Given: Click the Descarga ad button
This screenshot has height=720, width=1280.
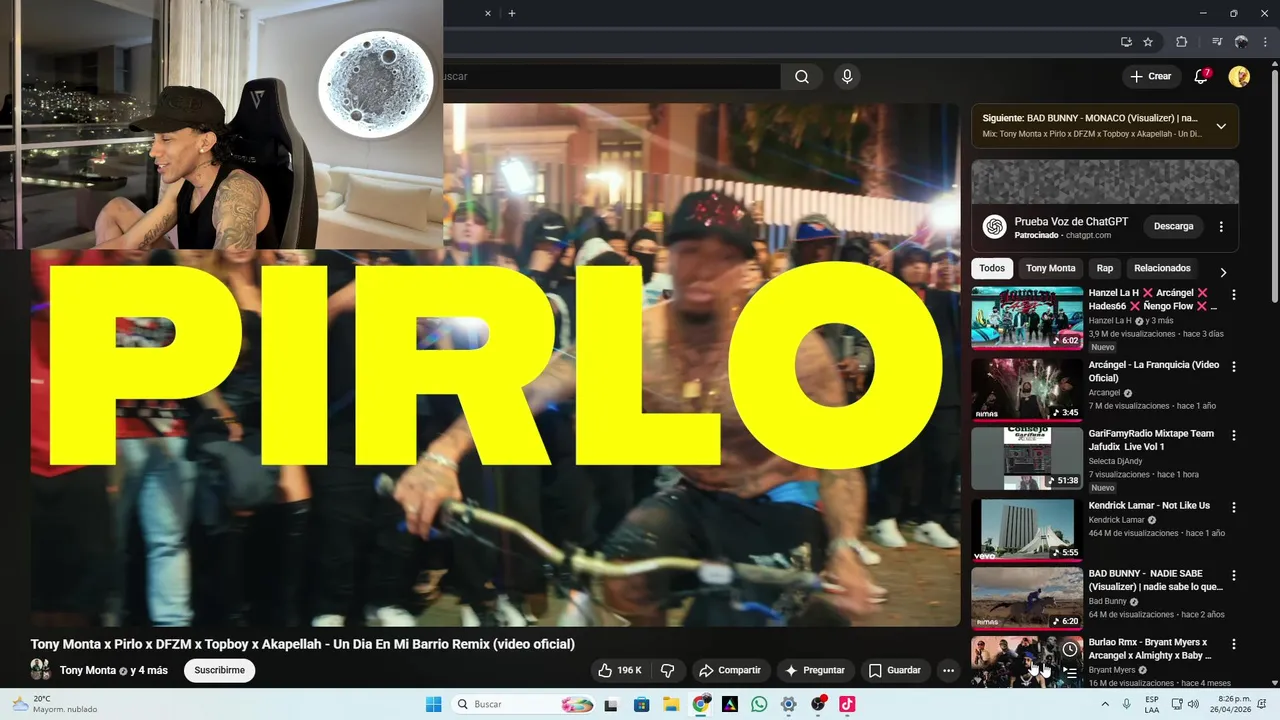Looking at the screenshot, I should [1173, 226].
